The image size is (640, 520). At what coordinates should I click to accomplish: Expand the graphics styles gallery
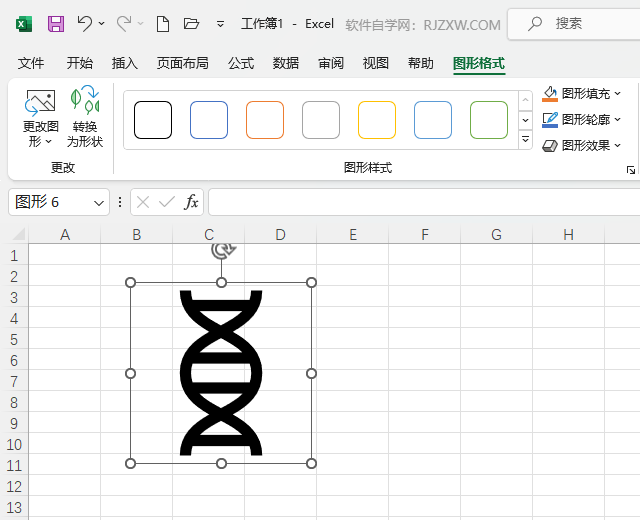click(x=526, y=141)
